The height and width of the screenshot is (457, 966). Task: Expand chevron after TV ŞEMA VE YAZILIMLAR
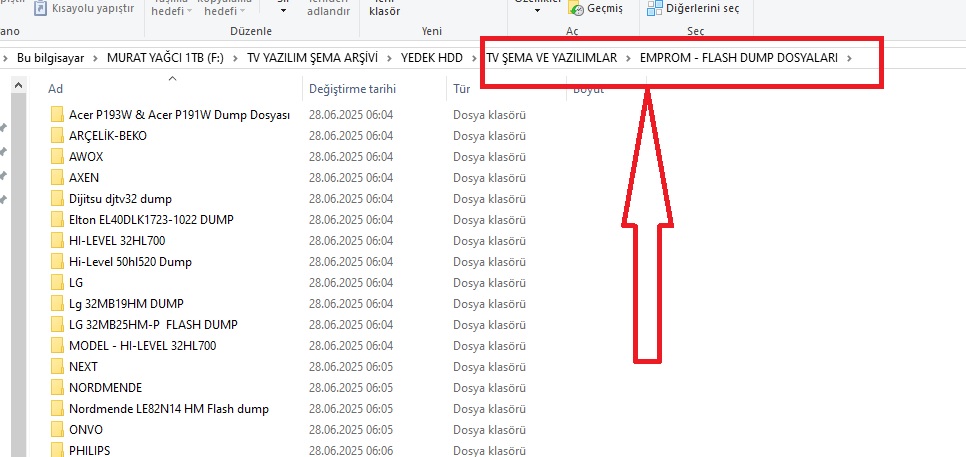point(628,59)
